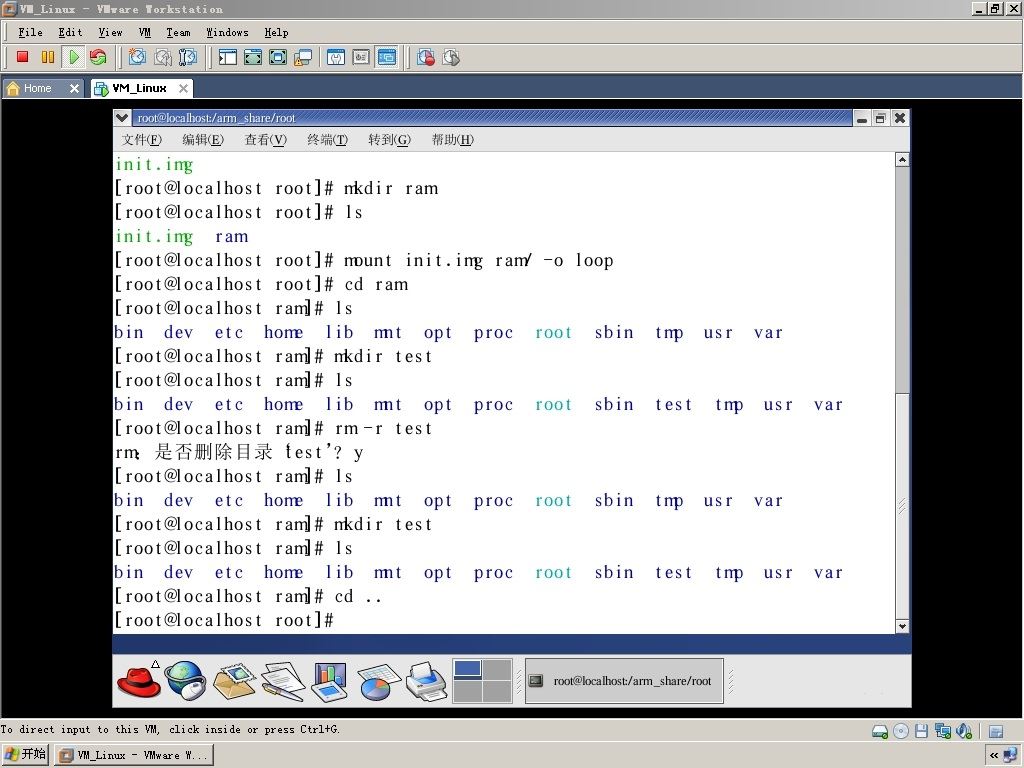Open the VMware File menu
The height and width of the screenshot is (768, 1024).
click(30, 32)
